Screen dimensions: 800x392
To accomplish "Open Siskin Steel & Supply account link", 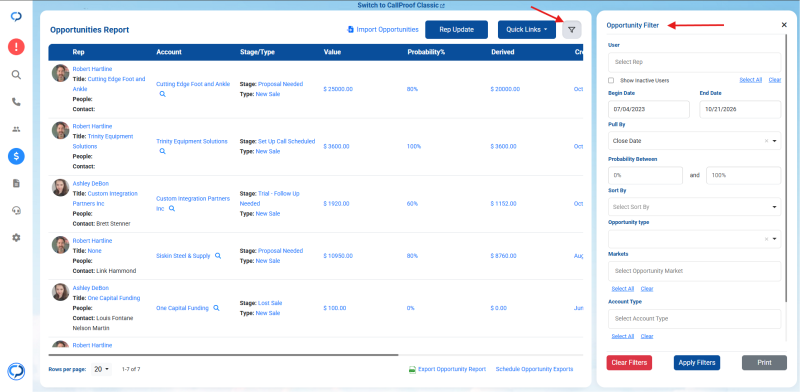I will click(x=183, y=256).
